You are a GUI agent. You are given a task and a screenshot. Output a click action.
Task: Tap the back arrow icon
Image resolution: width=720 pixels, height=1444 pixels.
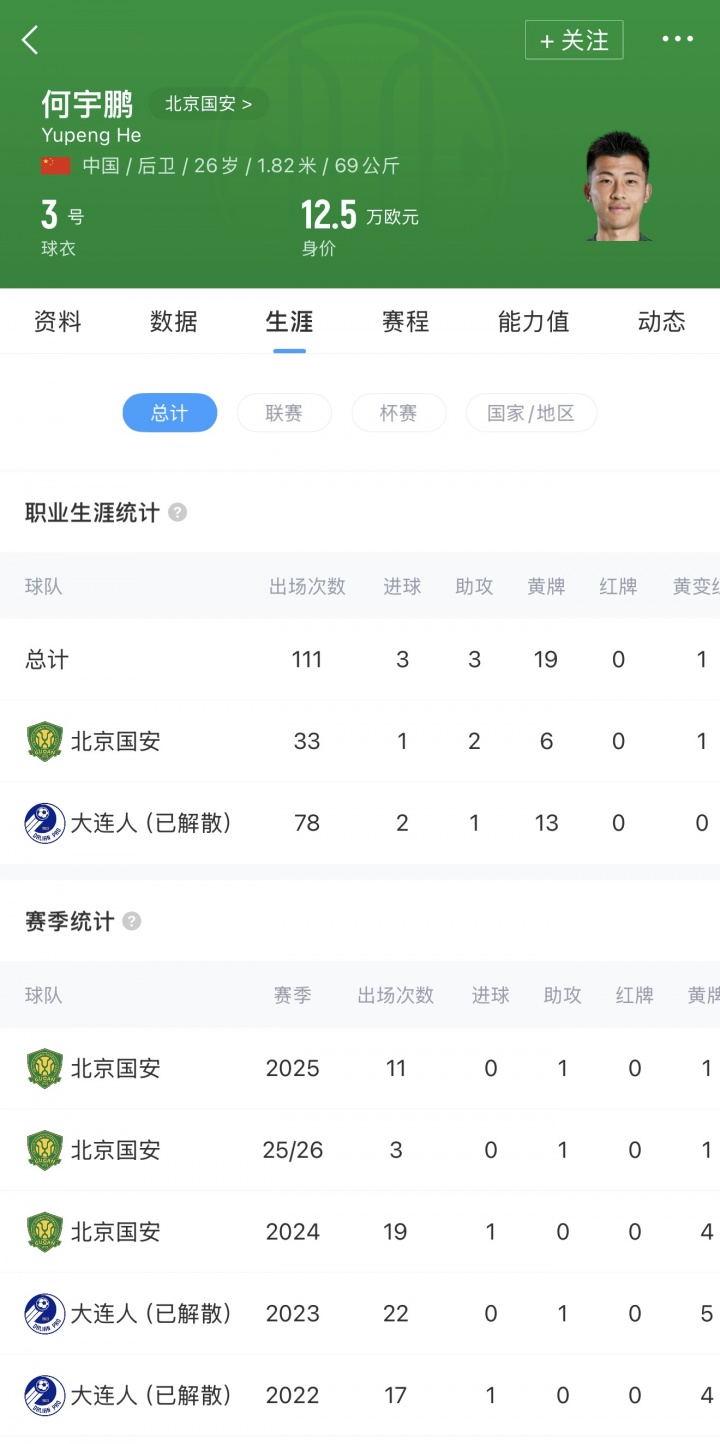click(30, 40)
